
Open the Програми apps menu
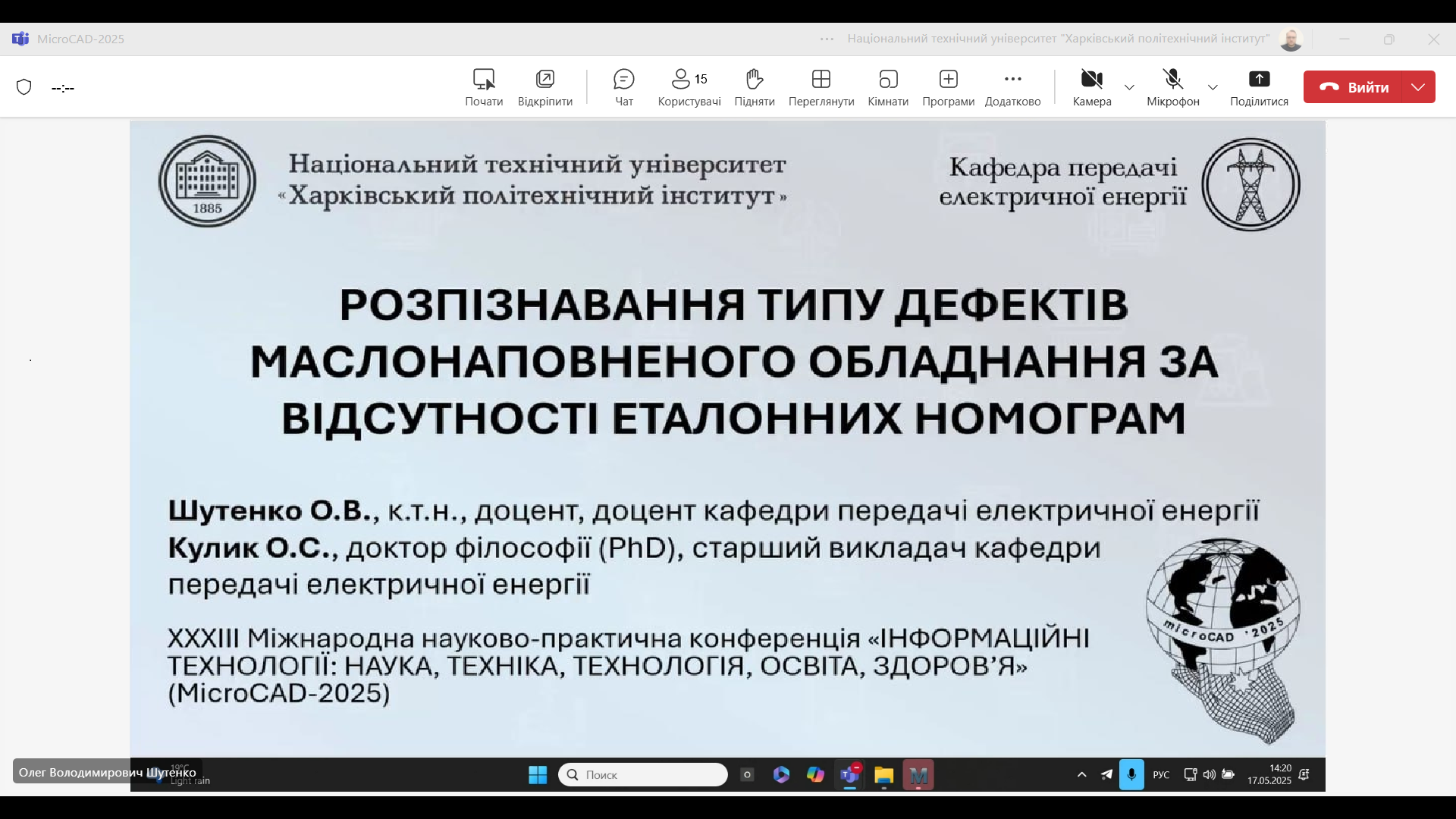[948, 87]
